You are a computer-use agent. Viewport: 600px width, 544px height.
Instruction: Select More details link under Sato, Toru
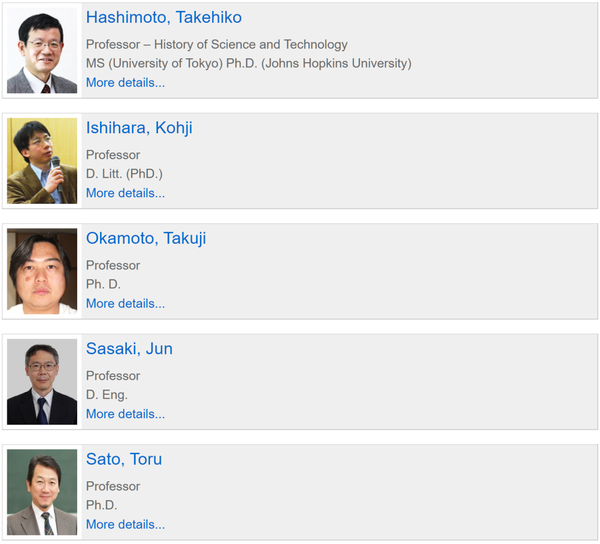click(x=125, y=524)
